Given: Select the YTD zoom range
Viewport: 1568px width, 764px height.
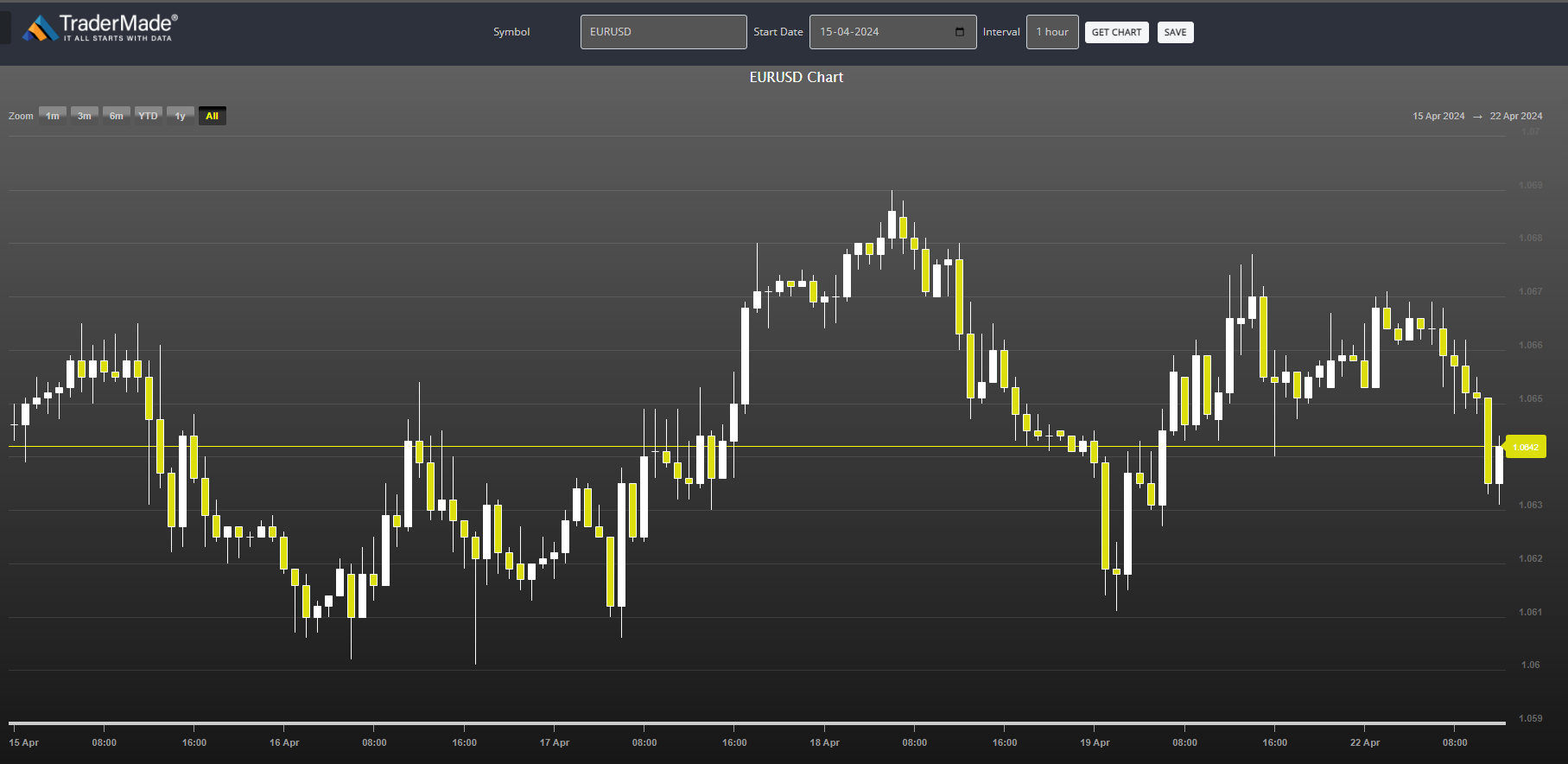Looking at the screenshot, I should point(149,116).
